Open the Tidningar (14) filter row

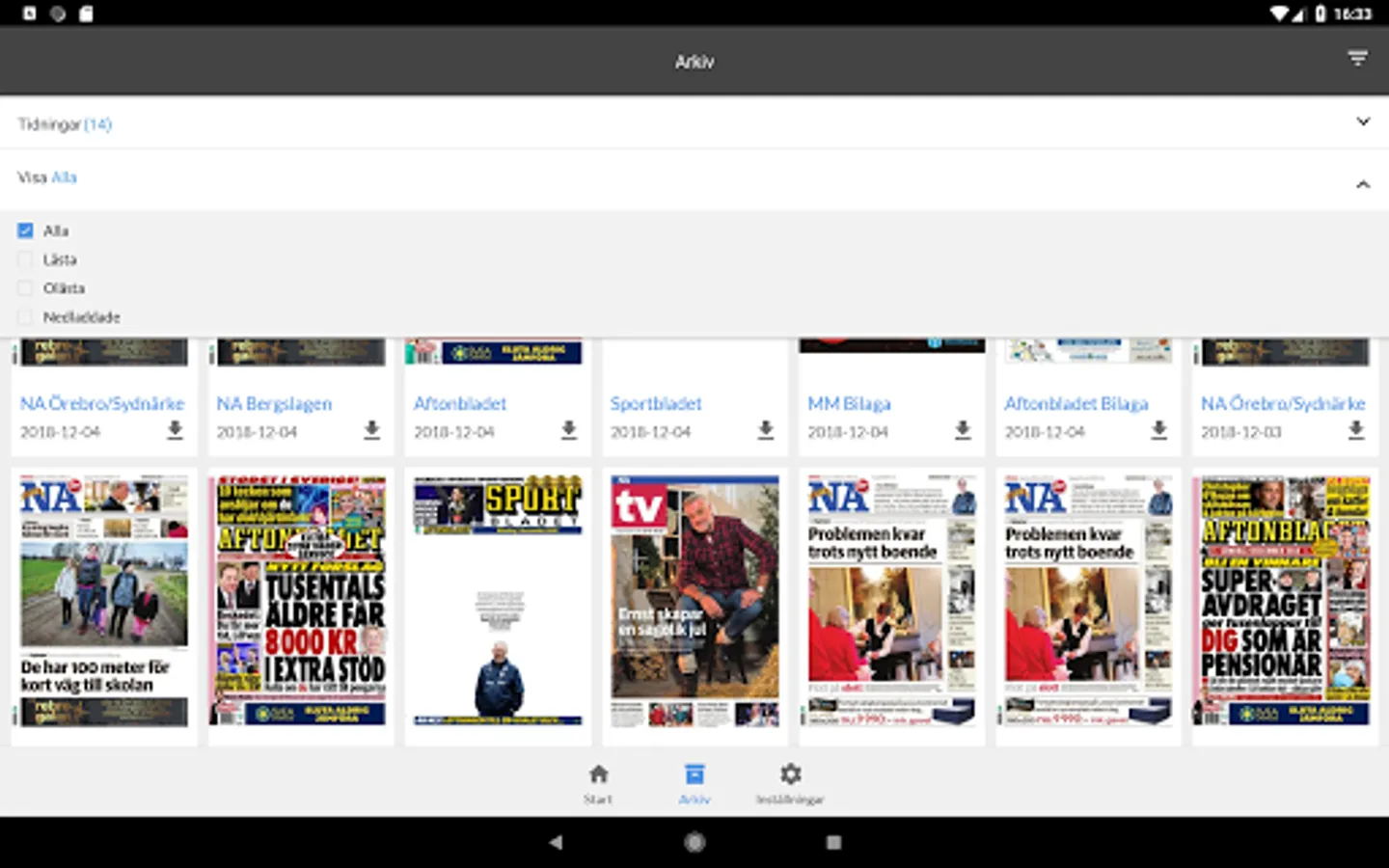(694, 123)
